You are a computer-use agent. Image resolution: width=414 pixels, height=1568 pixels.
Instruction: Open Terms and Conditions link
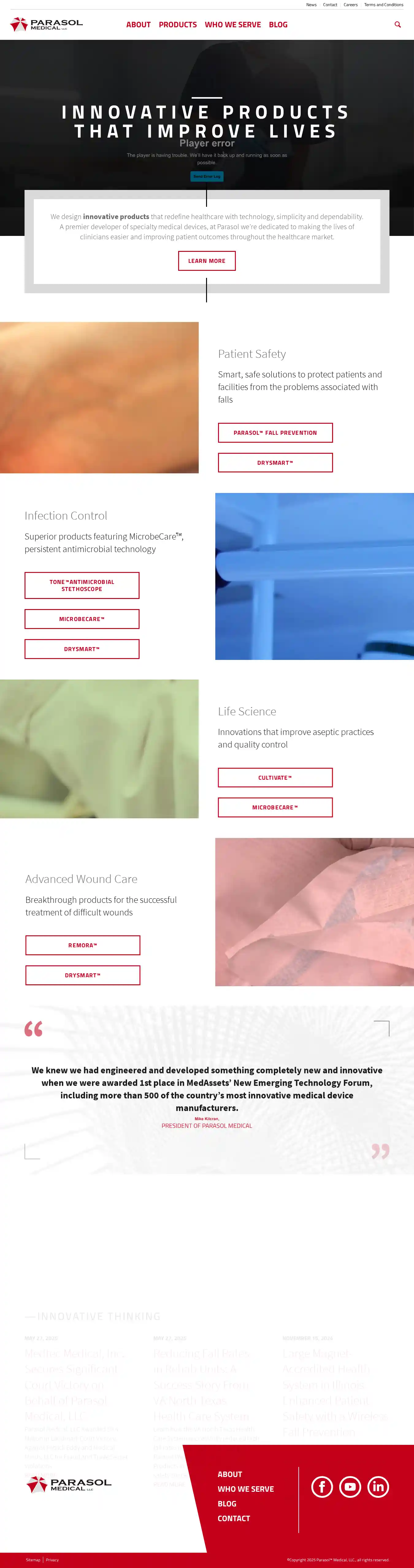click(384, 5)
